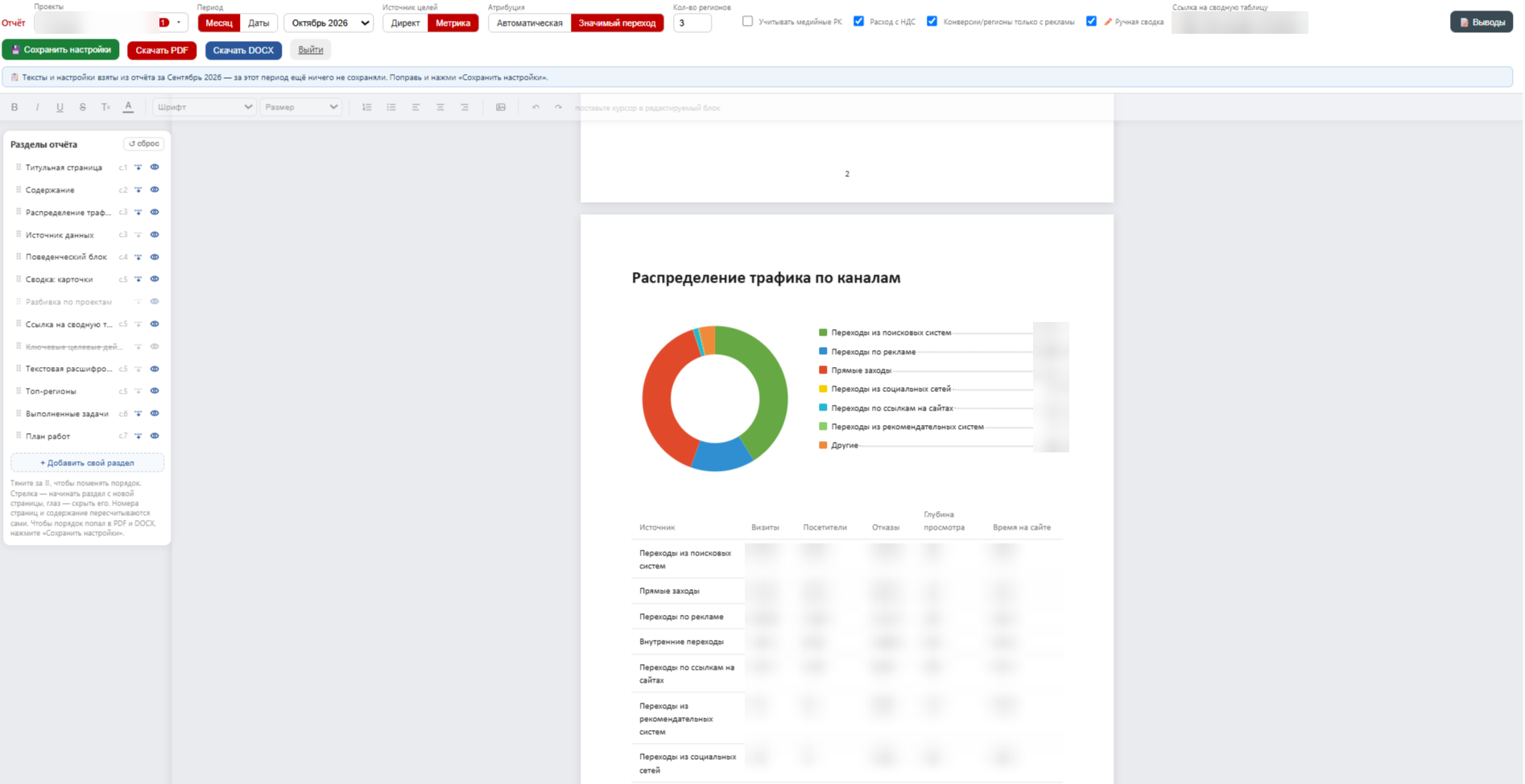Viewport: 1525px width, 784px height.
Task: Hide the Титульная страница section
Action: pos(155,167)
